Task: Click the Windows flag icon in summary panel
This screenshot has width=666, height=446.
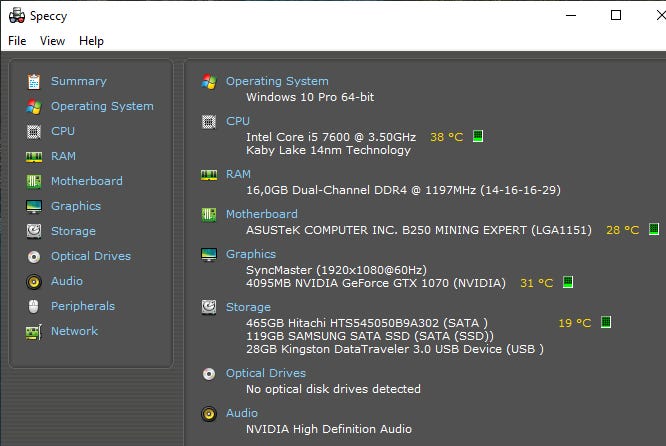Action: click(x=209, y=82)
